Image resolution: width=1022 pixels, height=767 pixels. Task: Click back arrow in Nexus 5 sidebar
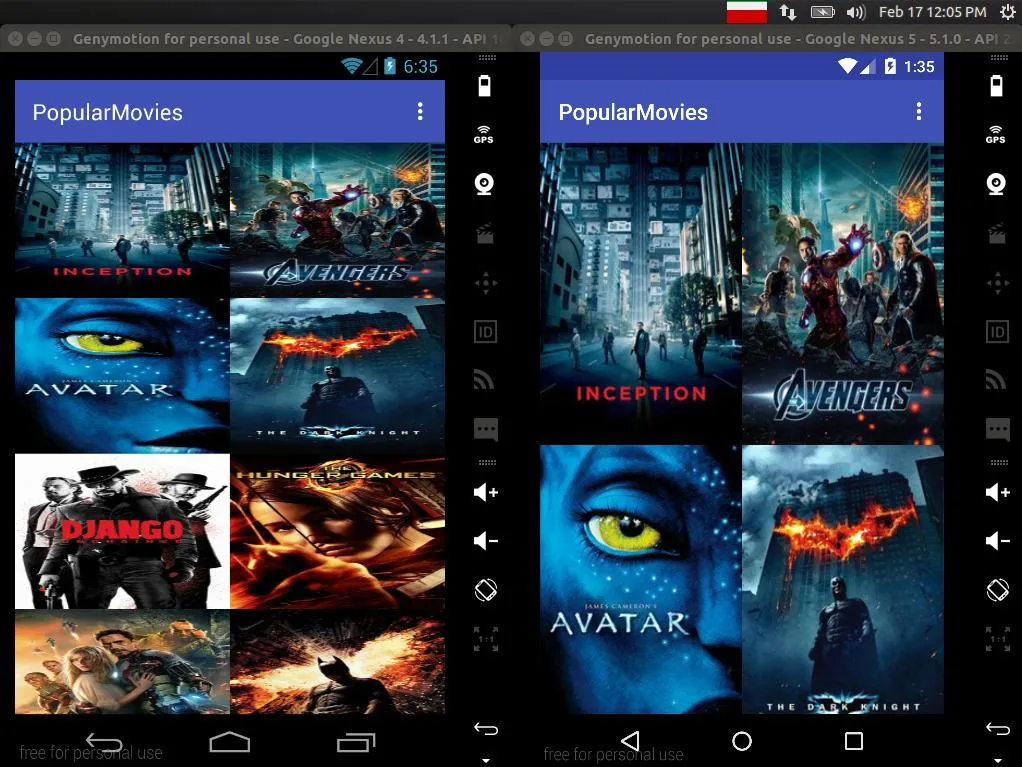[x=998, y=729]
